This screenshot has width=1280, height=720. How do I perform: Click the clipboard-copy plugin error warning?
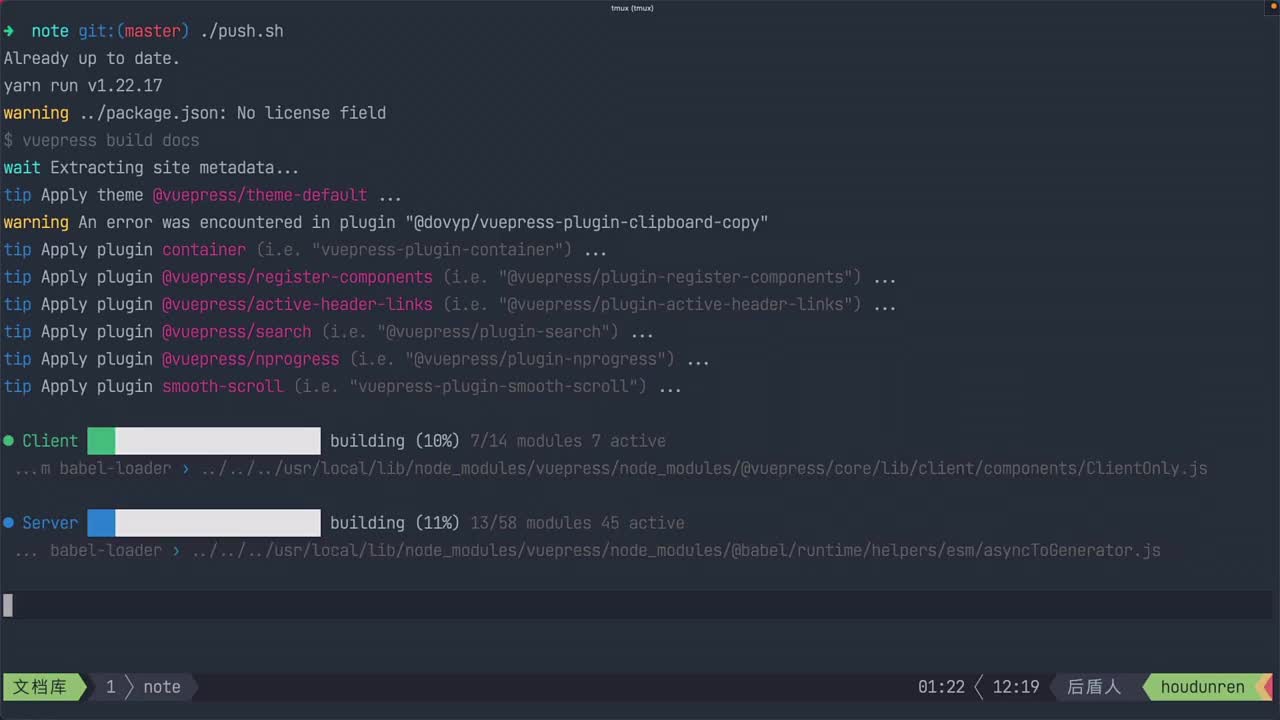(x=386, y=222)
